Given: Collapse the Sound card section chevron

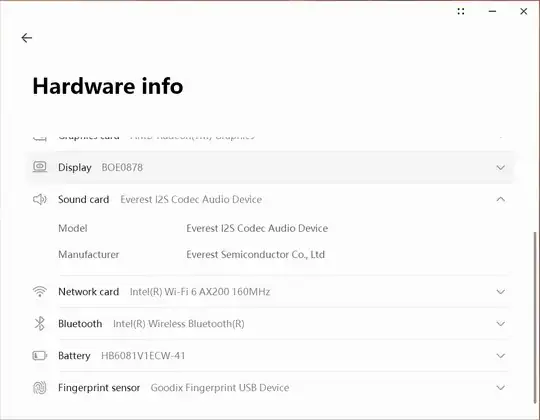Looking at the screenshot, I should (x=501, y=199).
